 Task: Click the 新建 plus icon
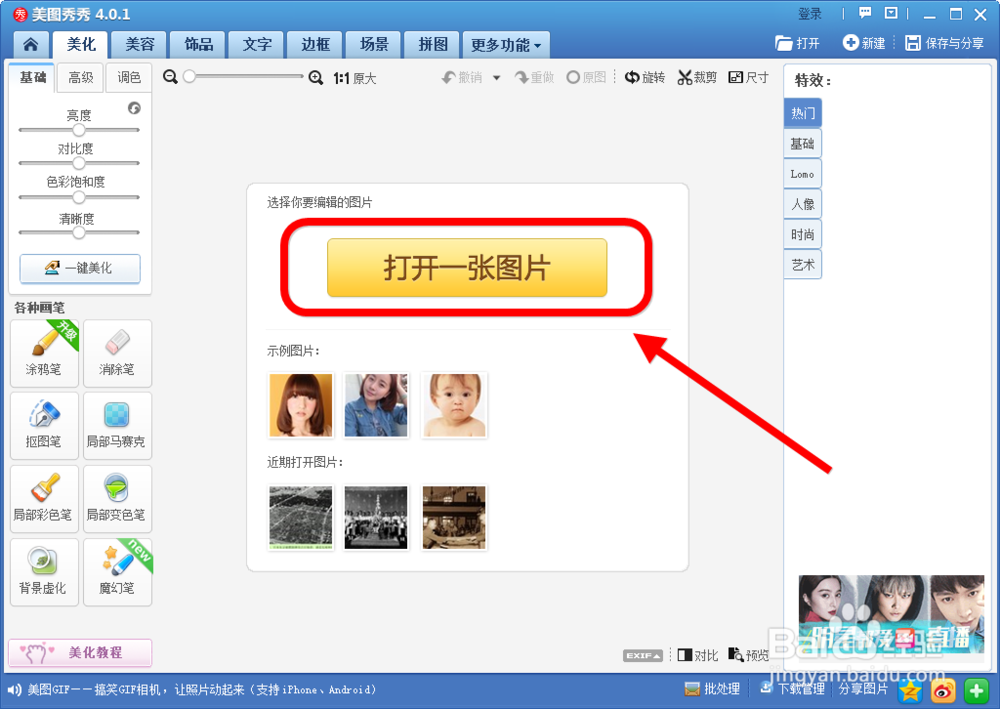(x=850, y=43)
